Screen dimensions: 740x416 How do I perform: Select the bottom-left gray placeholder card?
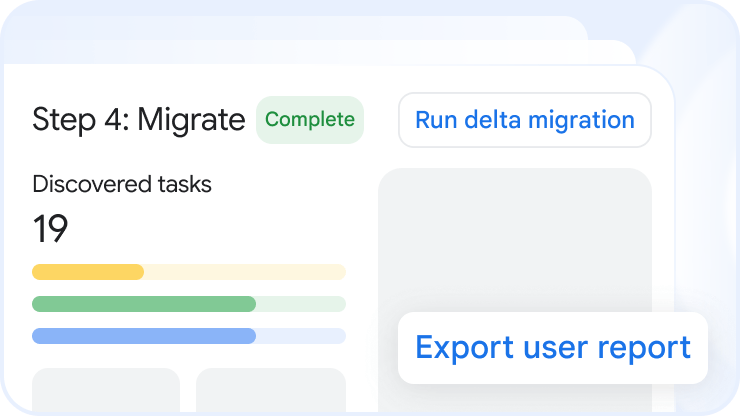pos(106,390)
